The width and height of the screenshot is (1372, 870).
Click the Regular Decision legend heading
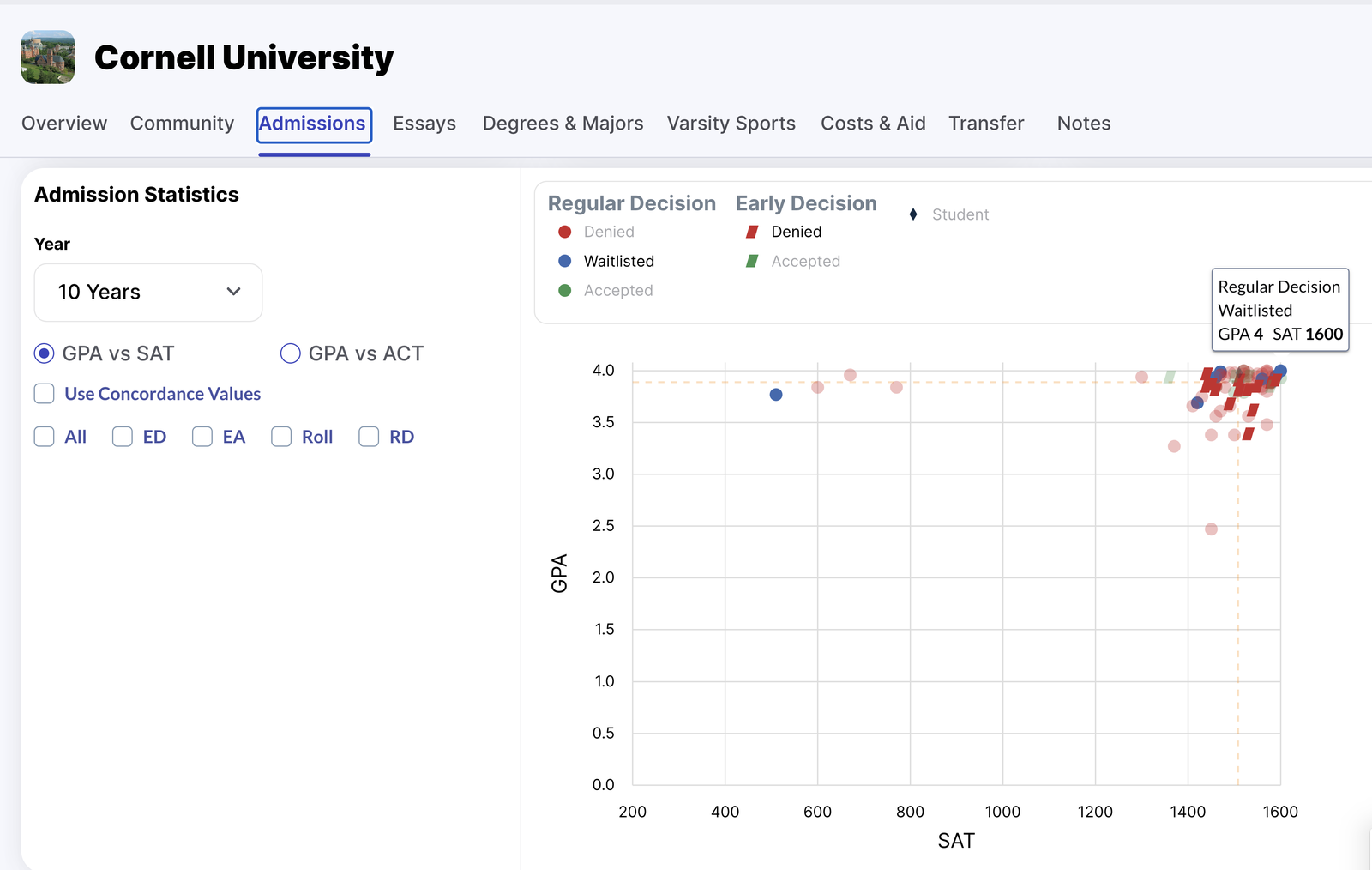click(x=632, y=203)
